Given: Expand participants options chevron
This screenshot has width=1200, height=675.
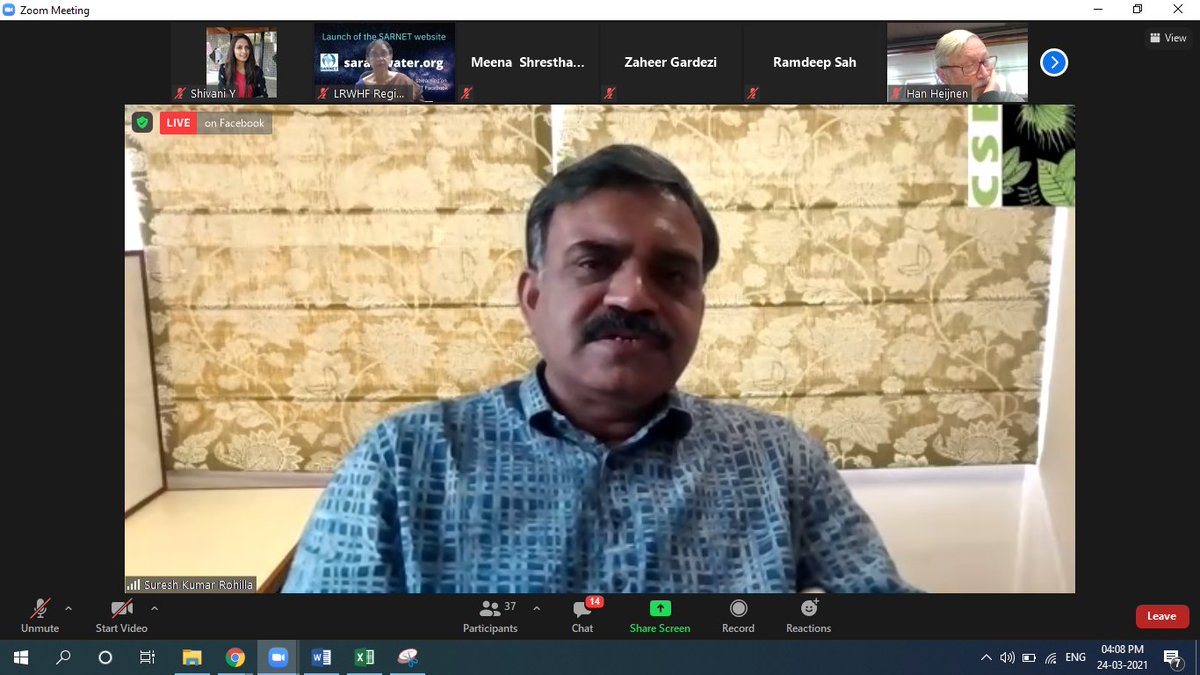Looking at the screenshot, I should [x=536, y=607].
